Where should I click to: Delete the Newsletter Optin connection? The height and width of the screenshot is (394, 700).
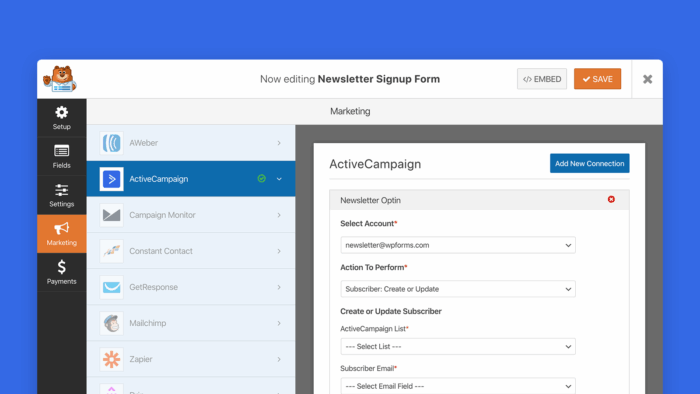pos(611,199)
